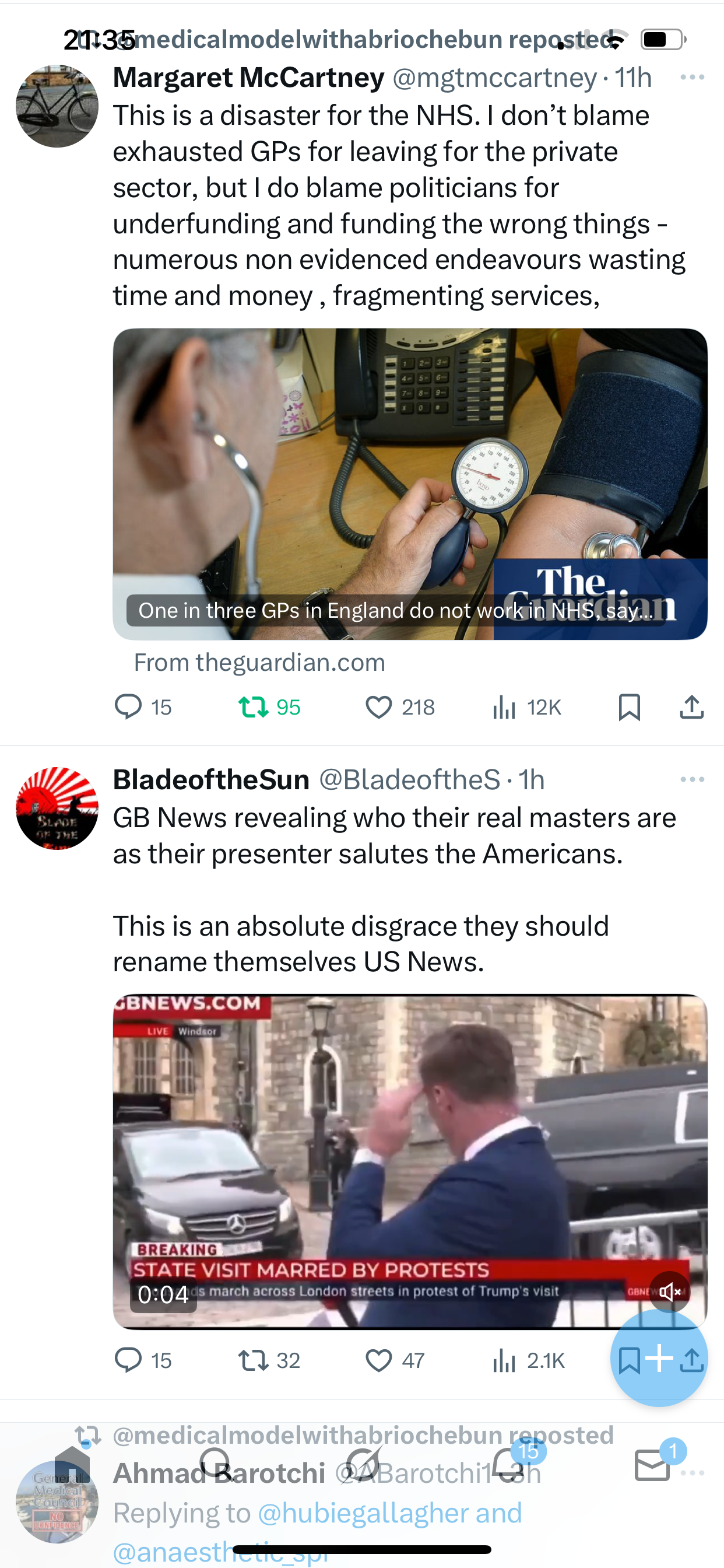This screenshot has width=724, height=1568.
Task: Share Margaret McCartney's tweet
Action: click(692, 708)
